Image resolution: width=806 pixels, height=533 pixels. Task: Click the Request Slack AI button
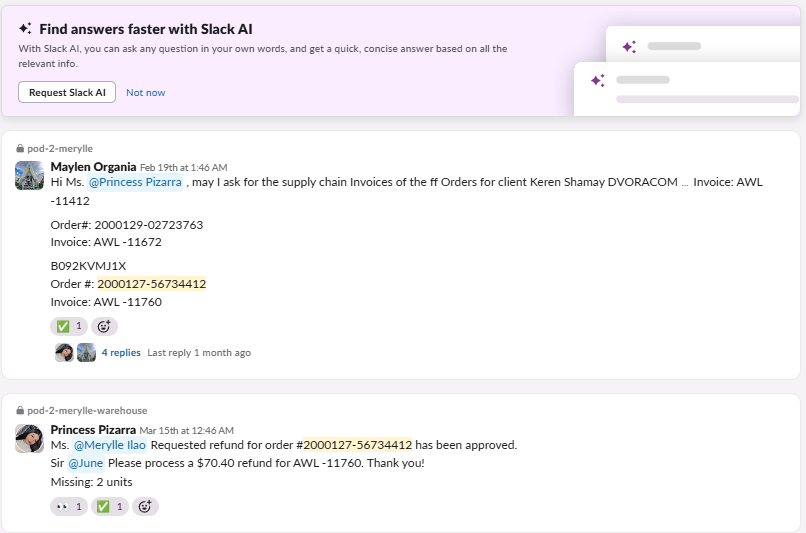67,92
